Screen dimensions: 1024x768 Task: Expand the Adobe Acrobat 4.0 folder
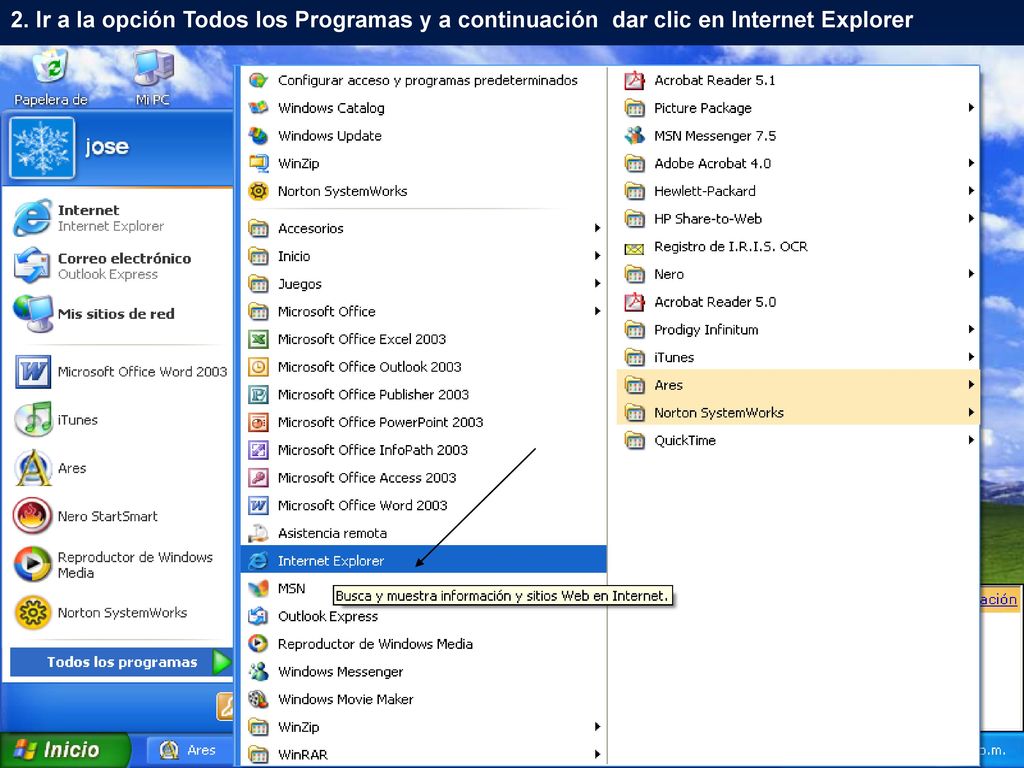pos(798,163)
